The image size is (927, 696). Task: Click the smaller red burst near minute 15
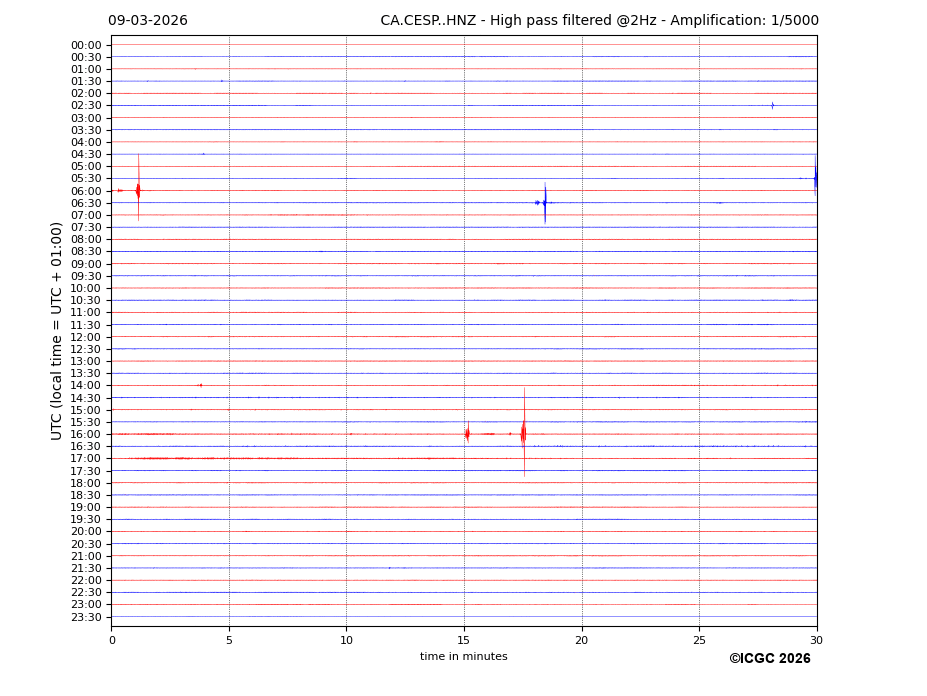coord(467,434)
